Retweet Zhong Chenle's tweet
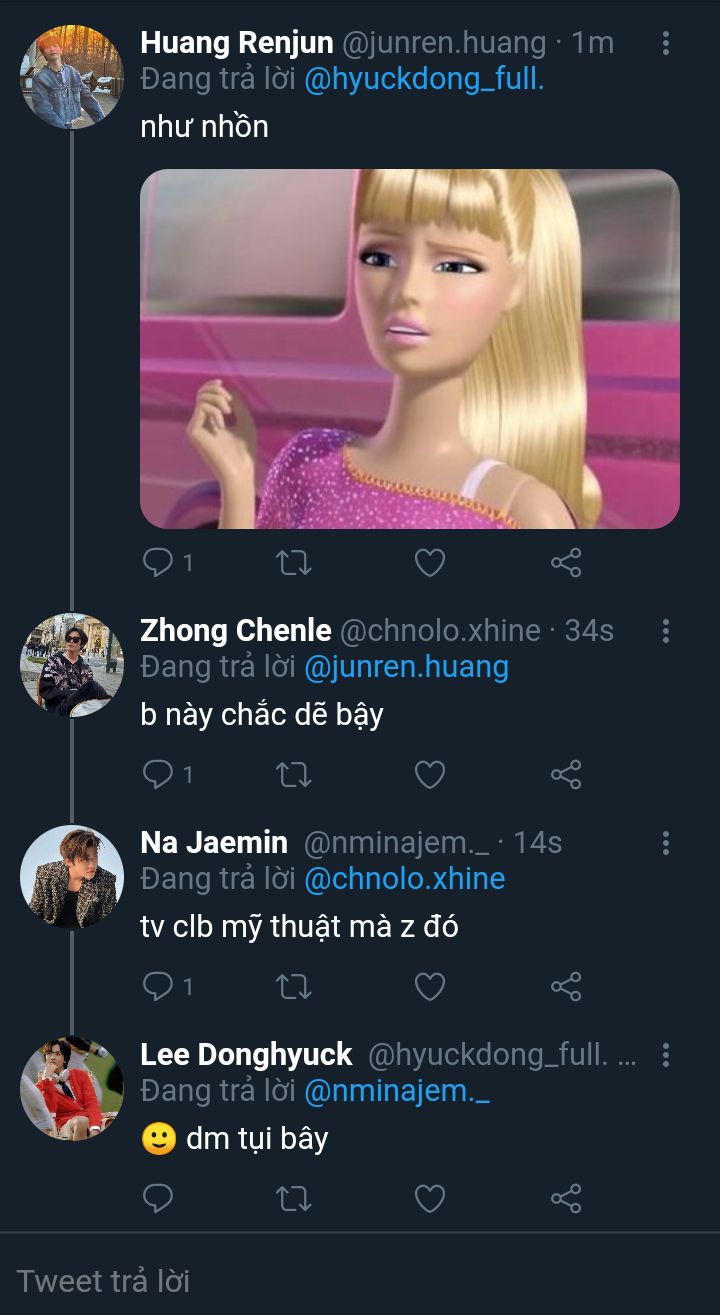The image size is (720, 1315). 294,774
